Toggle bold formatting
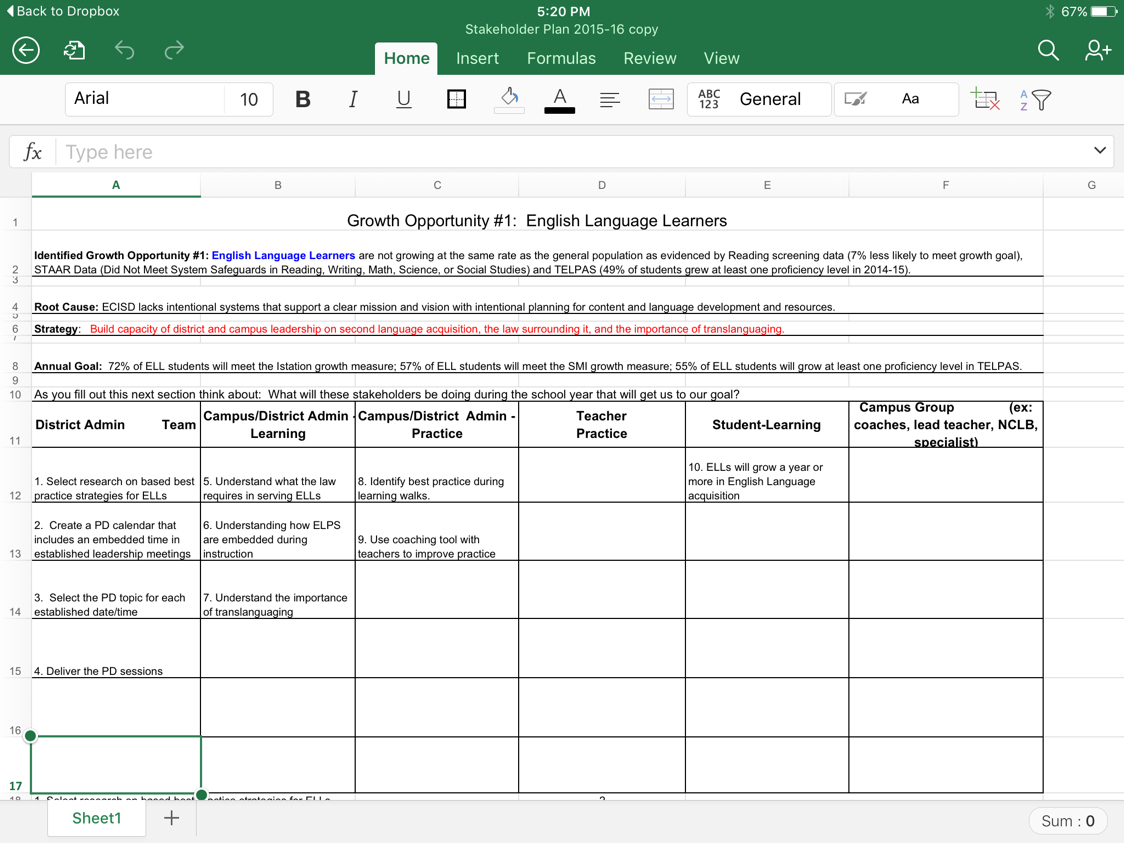The height and width of the screenshot is (843, 1124). point(302,99)
